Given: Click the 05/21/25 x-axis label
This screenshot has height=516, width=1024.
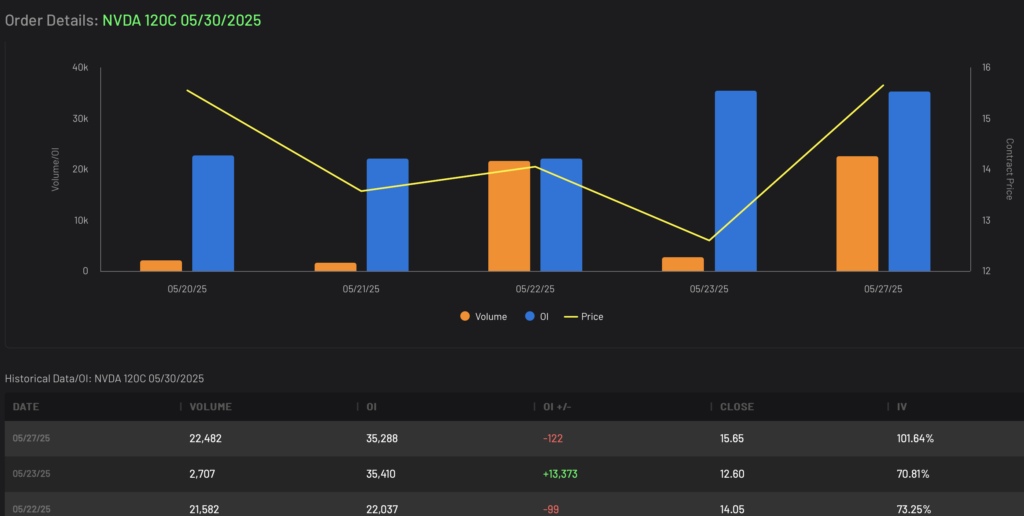Looking at the screenshot, I should point(360,289).
